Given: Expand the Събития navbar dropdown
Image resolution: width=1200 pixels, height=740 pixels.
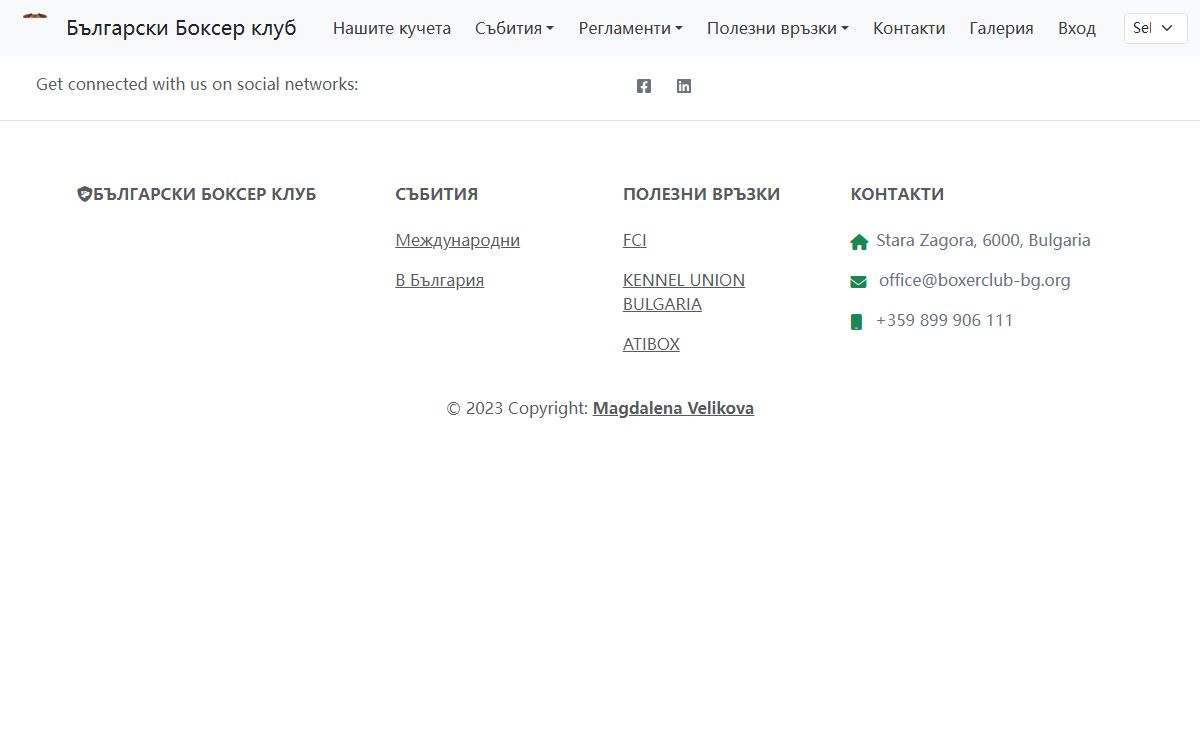Looking at the screenshot, I should coord(514,28).
